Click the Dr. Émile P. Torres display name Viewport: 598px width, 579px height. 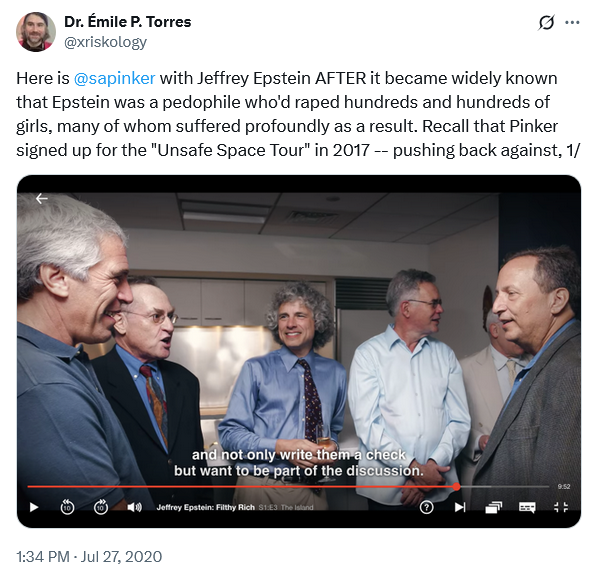point(127,22)
